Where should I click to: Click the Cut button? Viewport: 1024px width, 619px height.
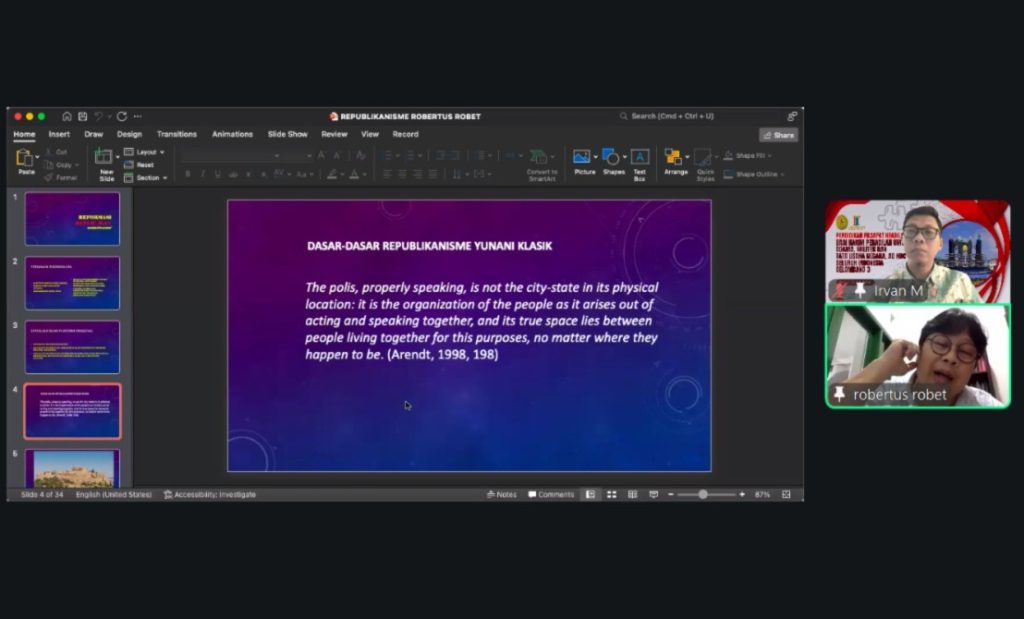pos(57,152)
